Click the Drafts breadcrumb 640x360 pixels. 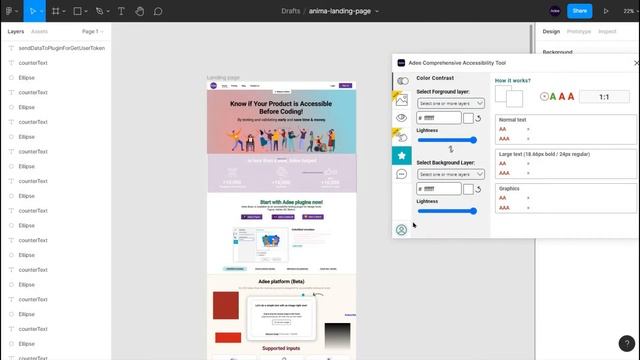[291, 11]
